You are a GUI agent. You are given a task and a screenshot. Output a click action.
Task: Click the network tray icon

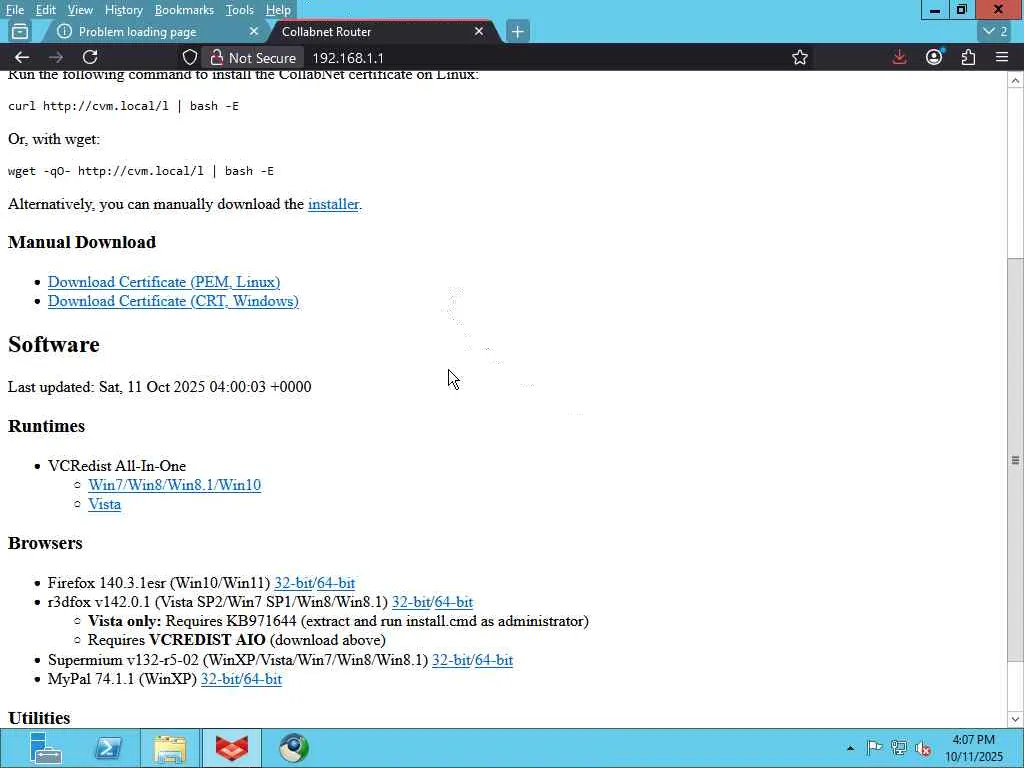pos(899,748)
